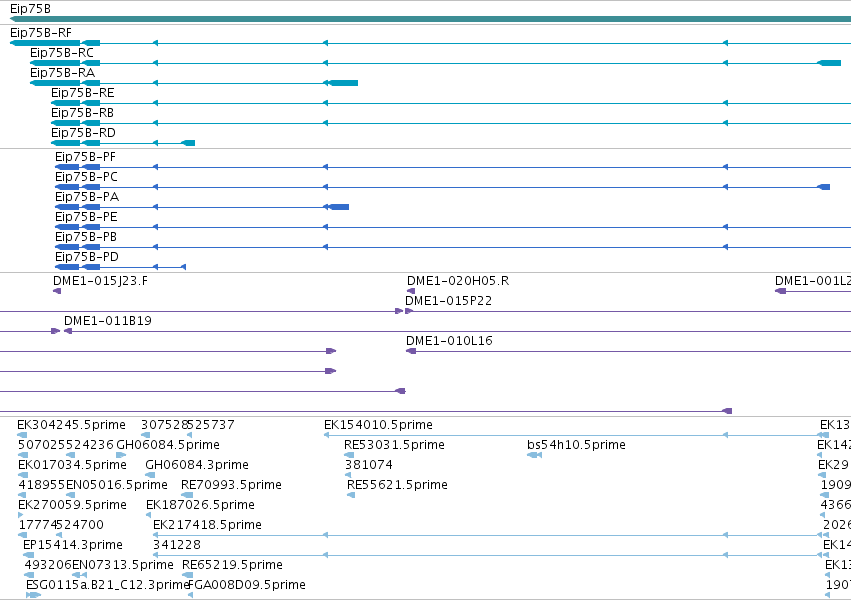The image size is (851, 600).
Task: Select the Eip75B-RA transcript label
Action: 62,73
